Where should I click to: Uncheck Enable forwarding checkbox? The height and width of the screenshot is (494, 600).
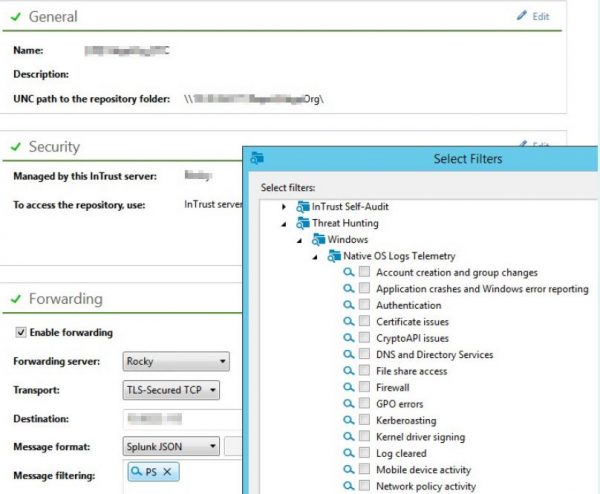[21, 333]
